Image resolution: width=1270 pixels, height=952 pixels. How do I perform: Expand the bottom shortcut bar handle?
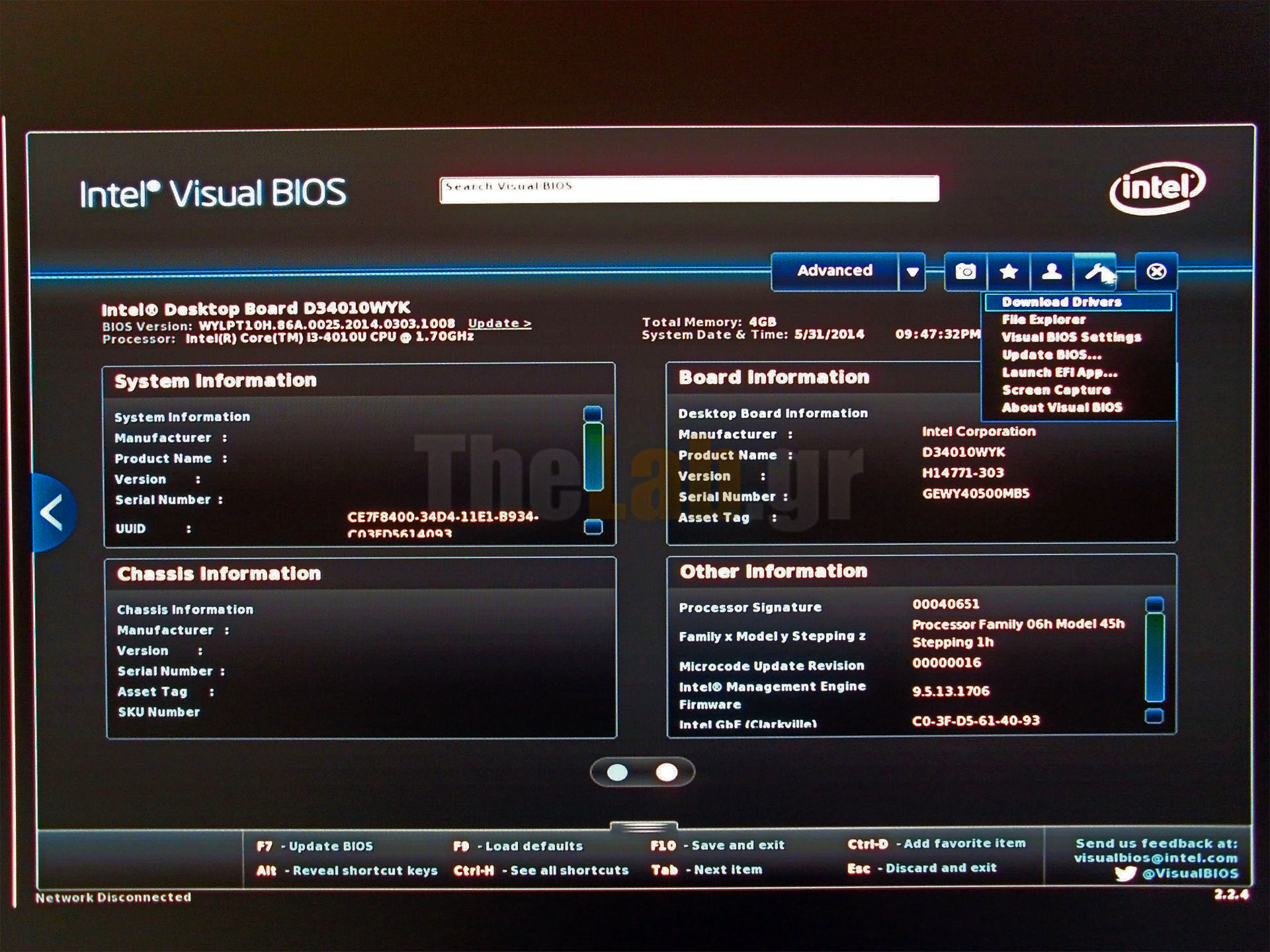point(644,826)
